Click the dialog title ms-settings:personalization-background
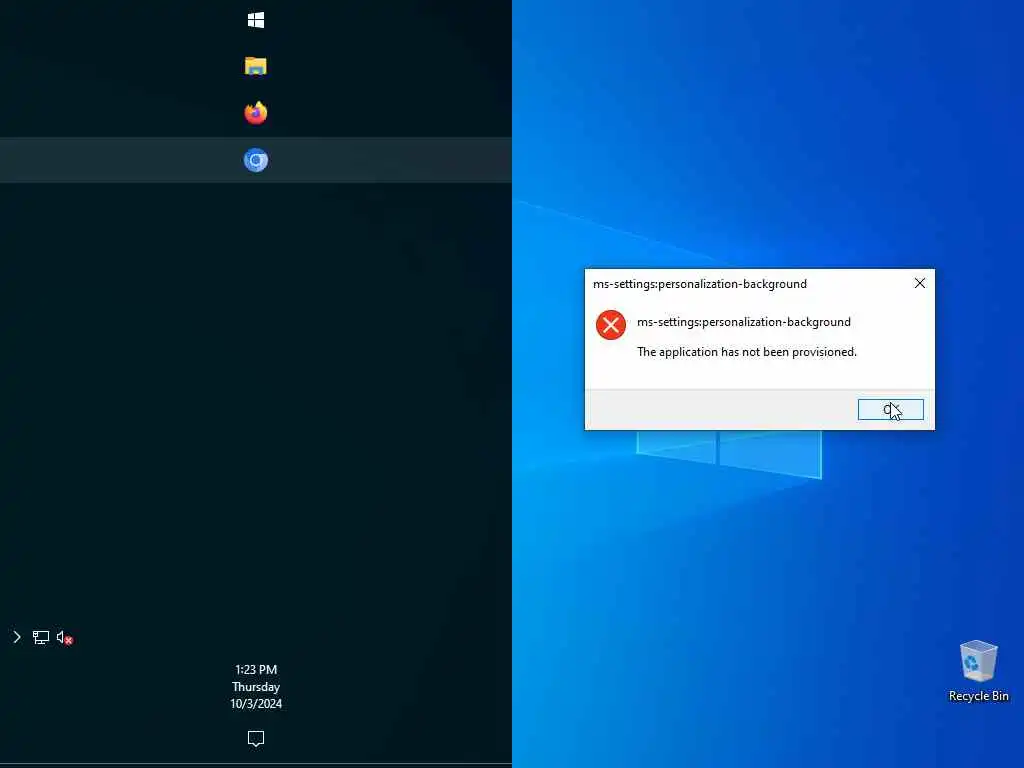This screenshot has width=1024, height=768. pyautogui.click(x=699, y=284)
